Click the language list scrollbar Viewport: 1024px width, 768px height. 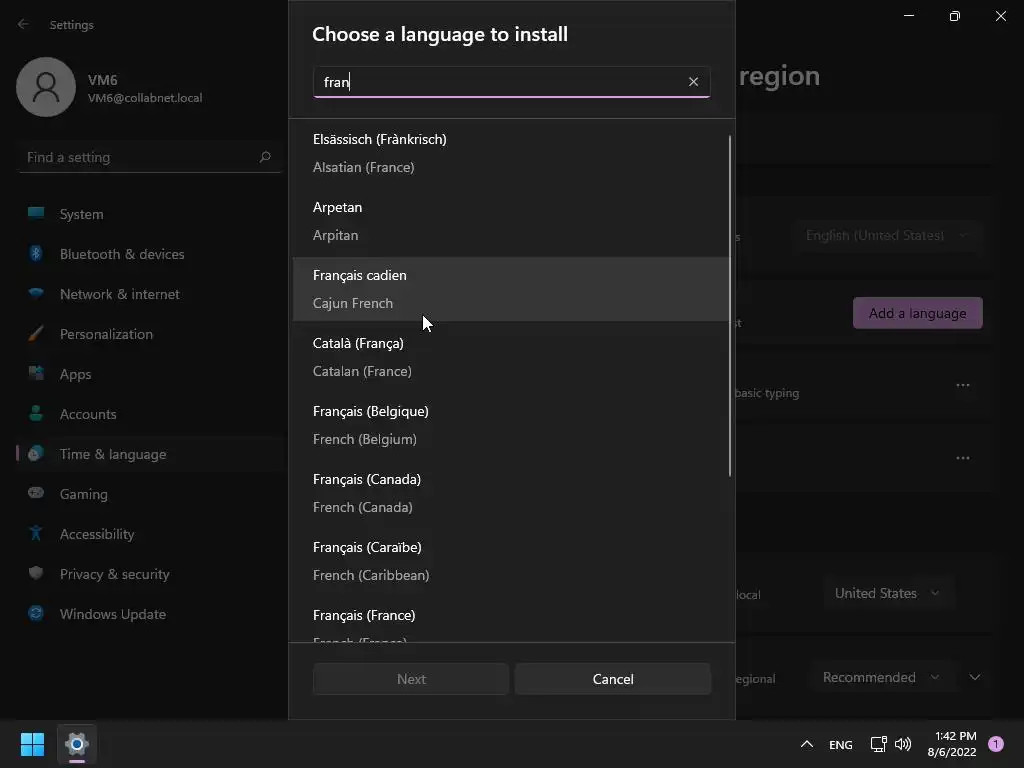pyautogui.click(x=729, y=306)
